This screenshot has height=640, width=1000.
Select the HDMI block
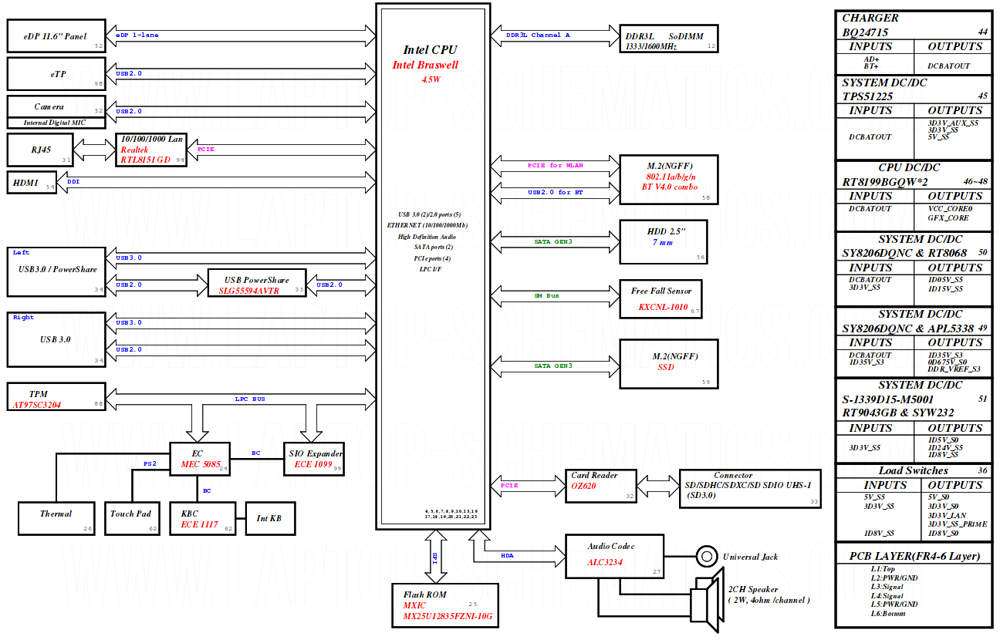click(32, 182)
